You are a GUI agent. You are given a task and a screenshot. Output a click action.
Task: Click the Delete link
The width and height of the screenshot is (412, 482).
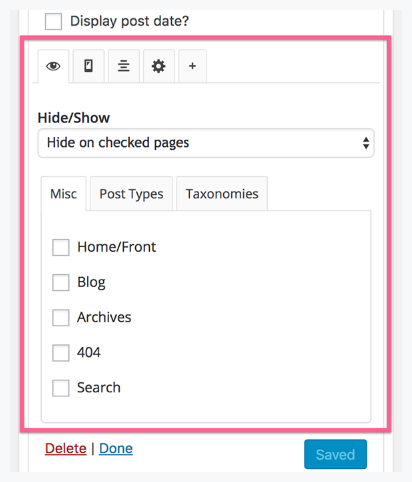pyautogui.click(x=66, y=449)
